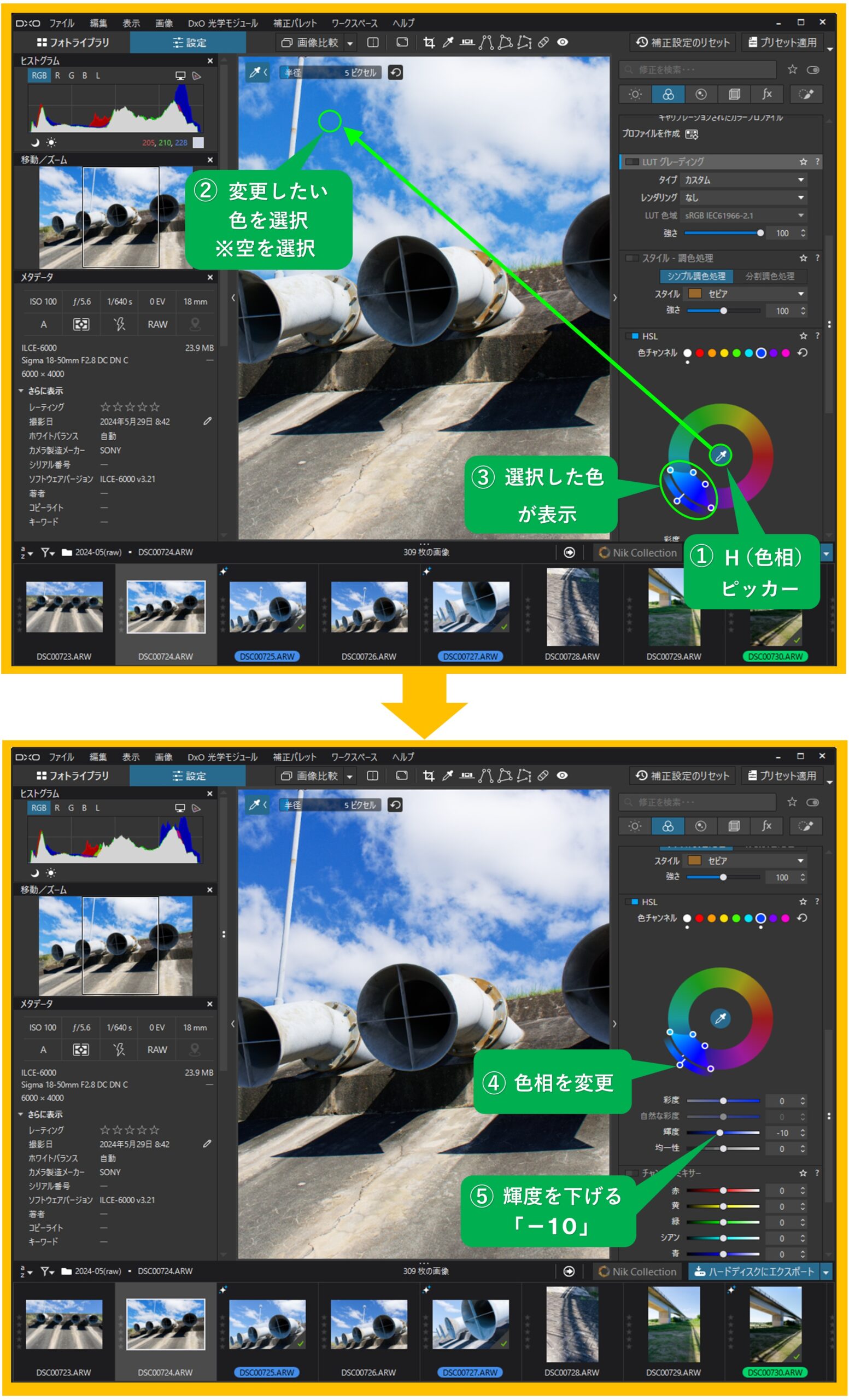Toggle Style toning switch in top window
The image size is (849, 1400).
pyautogui.click(x=632, y=258)
